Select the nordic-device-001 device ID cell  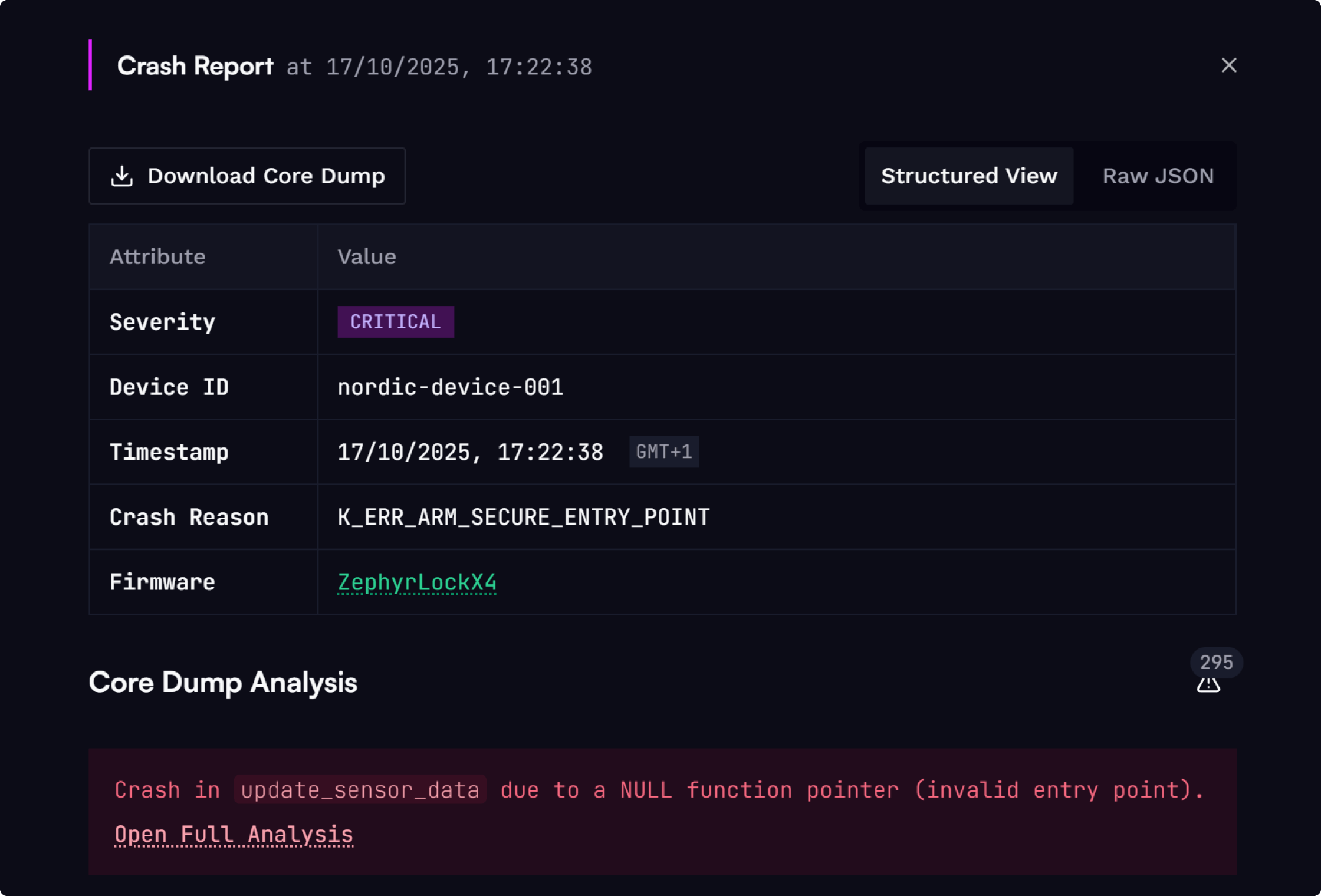451,387
